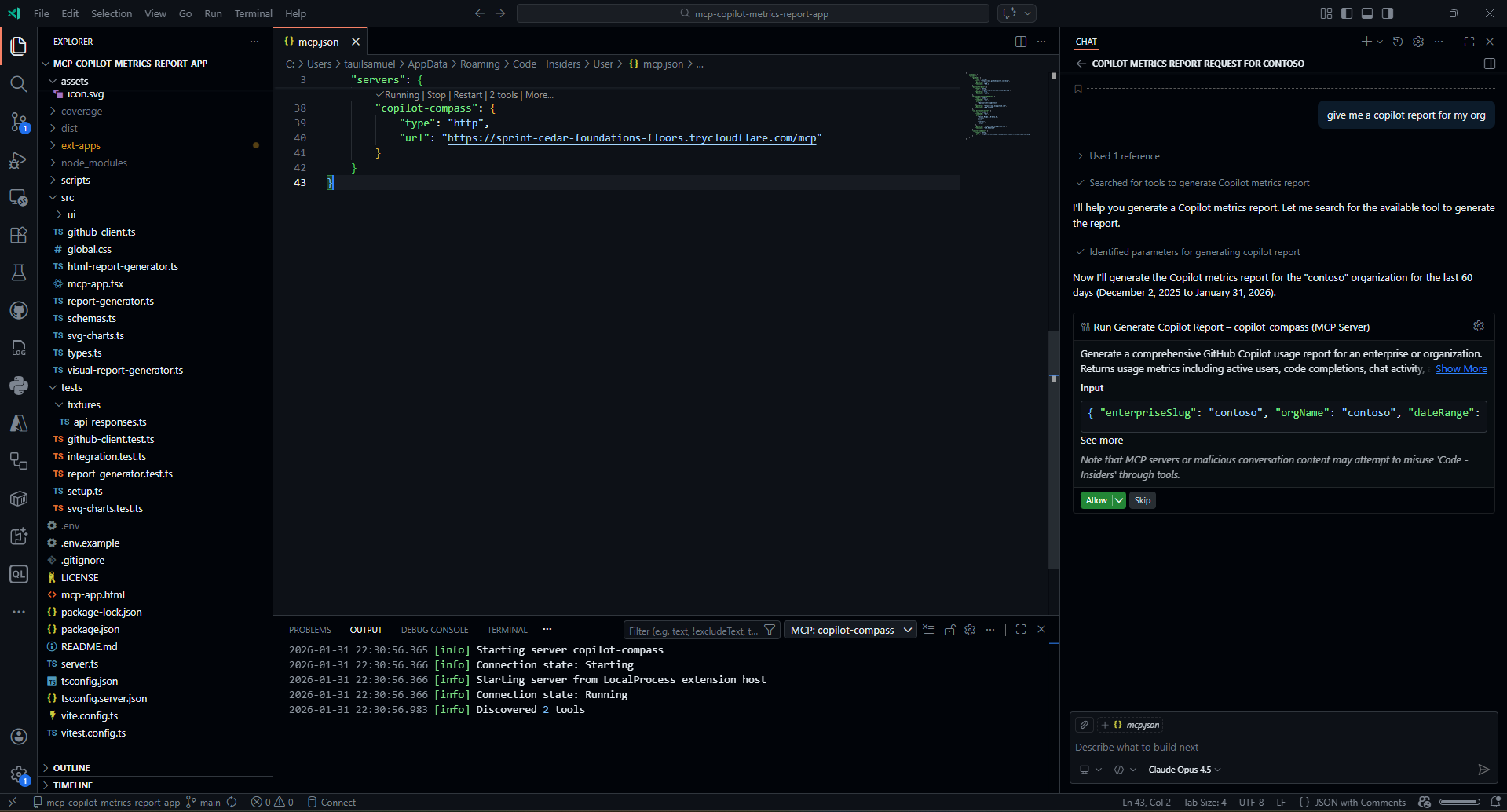This screenshot has height=812, width=1507.
Task: Show chat history
Action: point(1398,42)
